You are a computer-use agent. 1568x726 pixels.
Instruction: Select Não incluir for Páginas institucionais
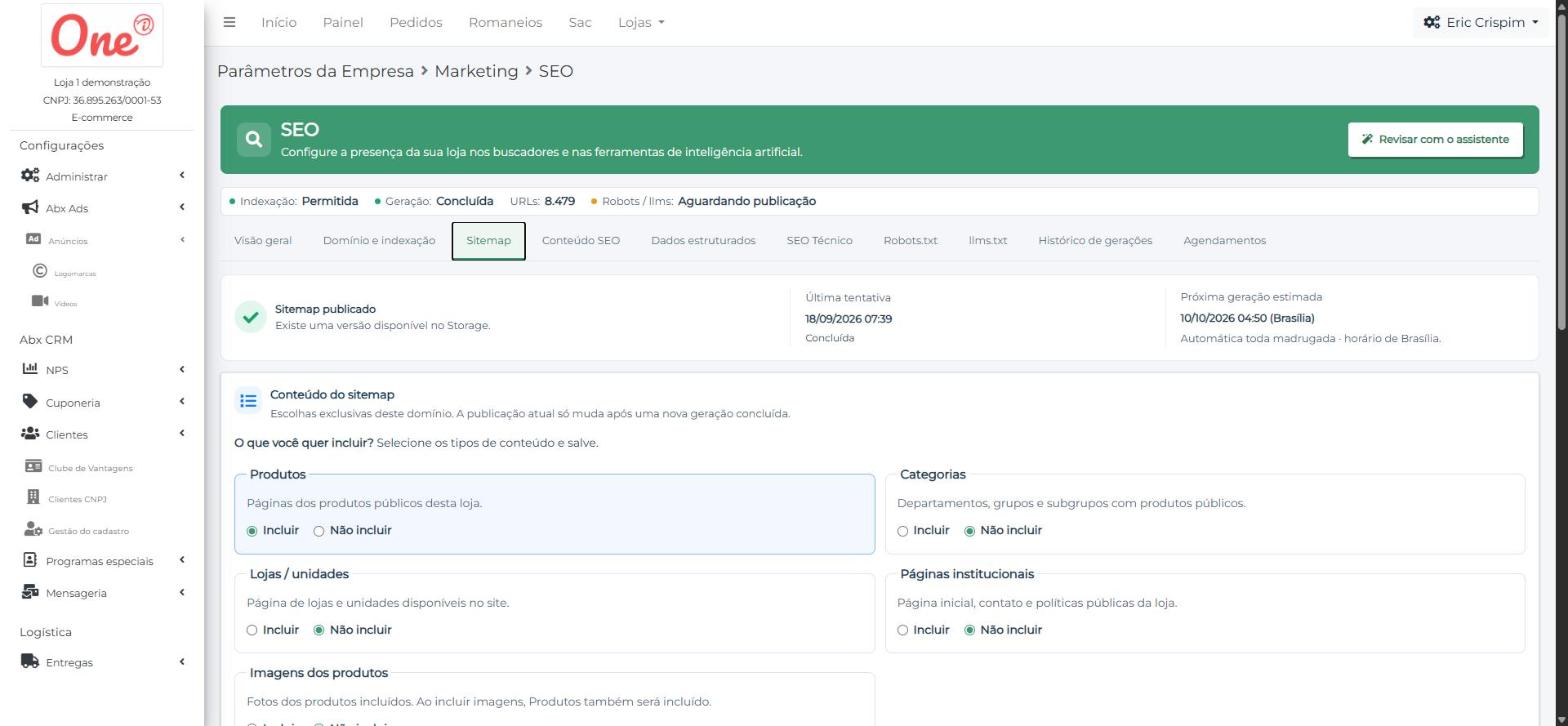[969, 630]
